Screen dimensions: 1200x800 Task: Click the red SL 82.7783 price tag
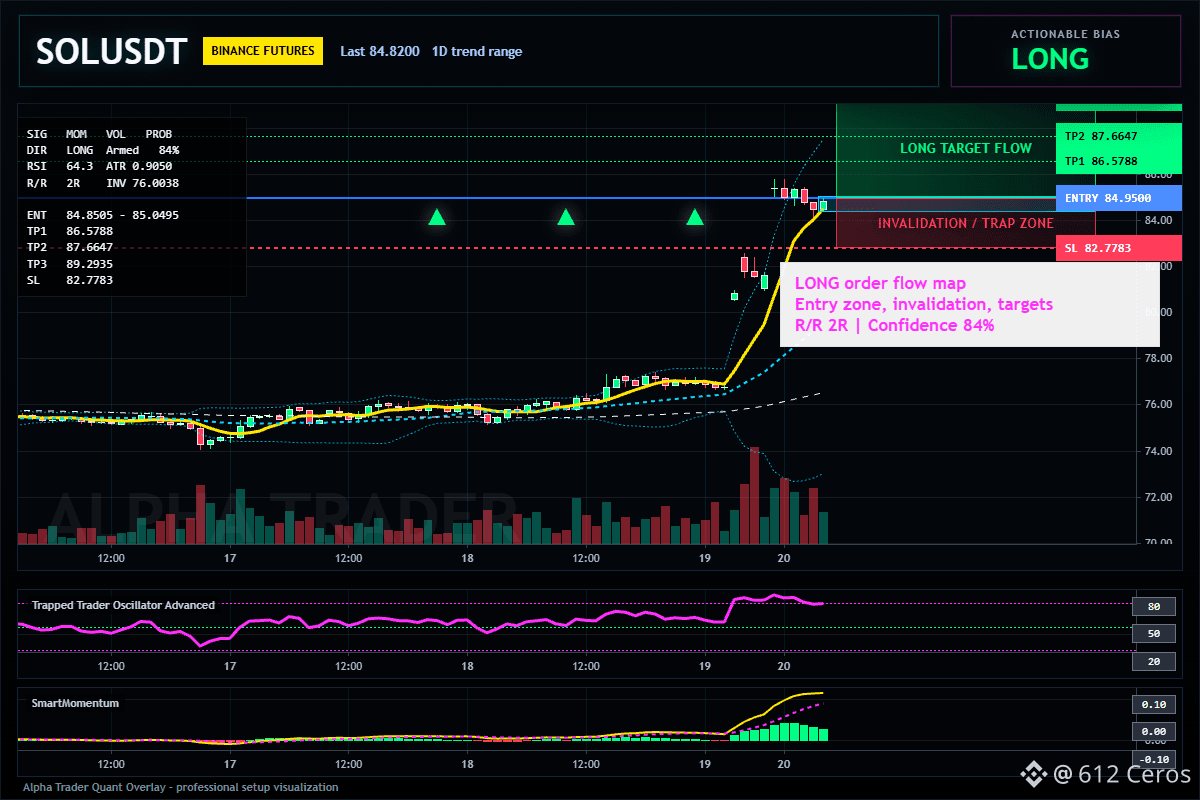[x=1118, y=248]
